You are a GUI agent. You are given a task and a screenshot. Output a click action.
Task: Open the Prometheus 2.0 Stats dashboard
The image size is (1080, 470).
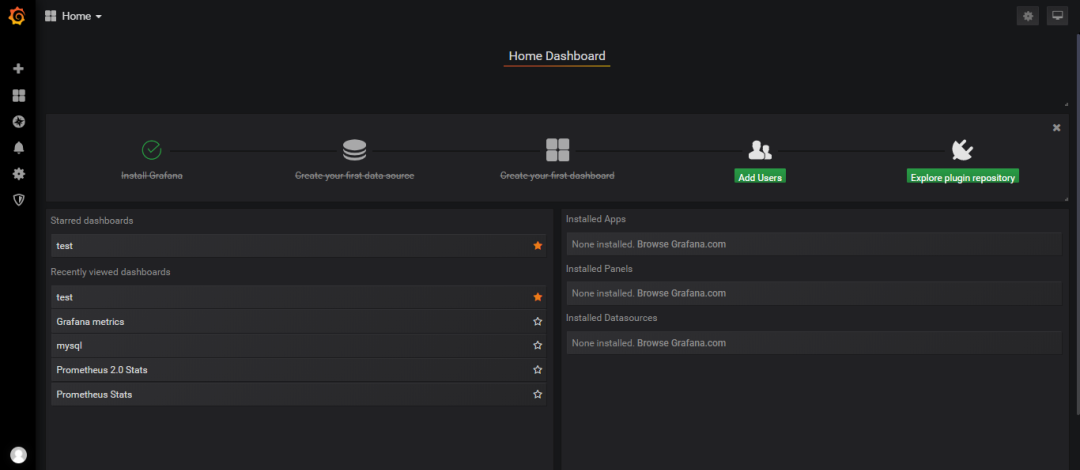[x=298, y=369]
